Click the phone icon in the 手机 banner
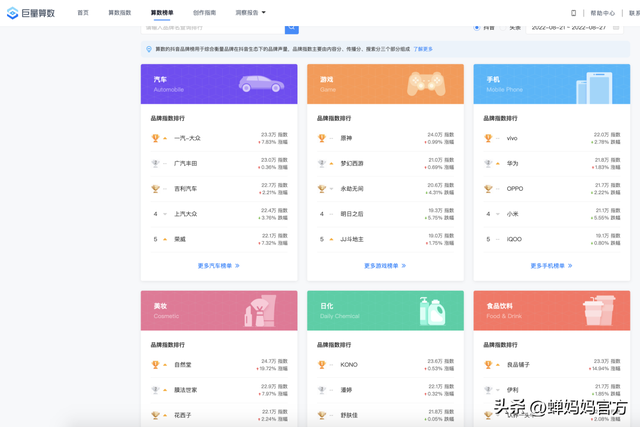The height and width of the screenshot is (427, 640). [594, 88]
